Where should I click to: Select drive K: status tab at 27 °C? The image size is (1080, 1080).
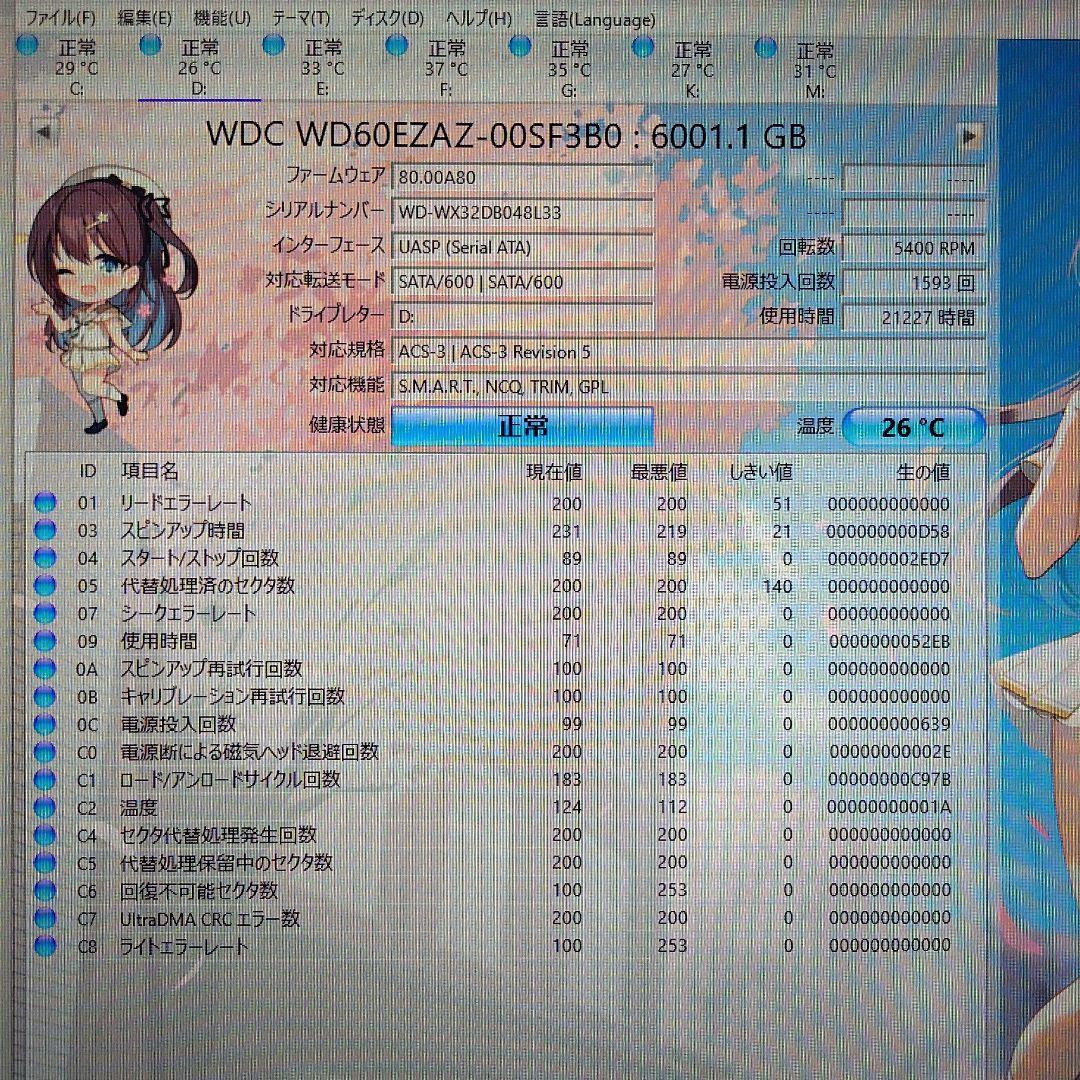tap(692, 70)
